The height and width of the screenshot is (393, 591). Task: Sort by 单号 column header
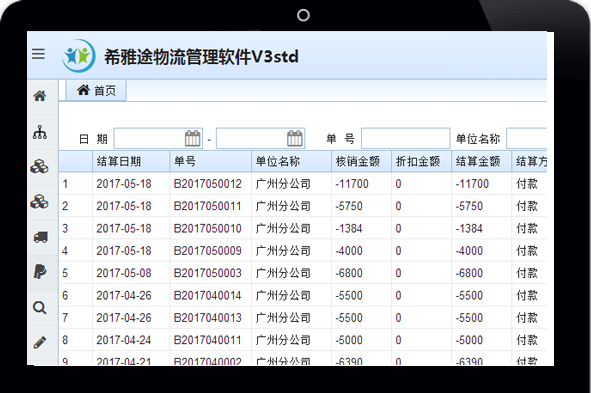[x=211, y=162]
